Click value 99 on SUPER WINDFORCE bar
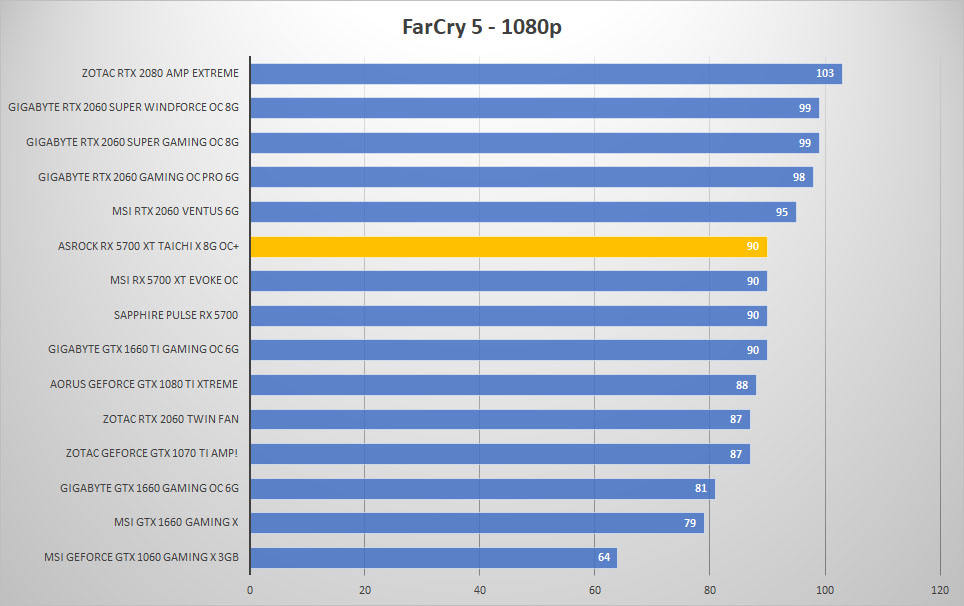 point(804,108)
